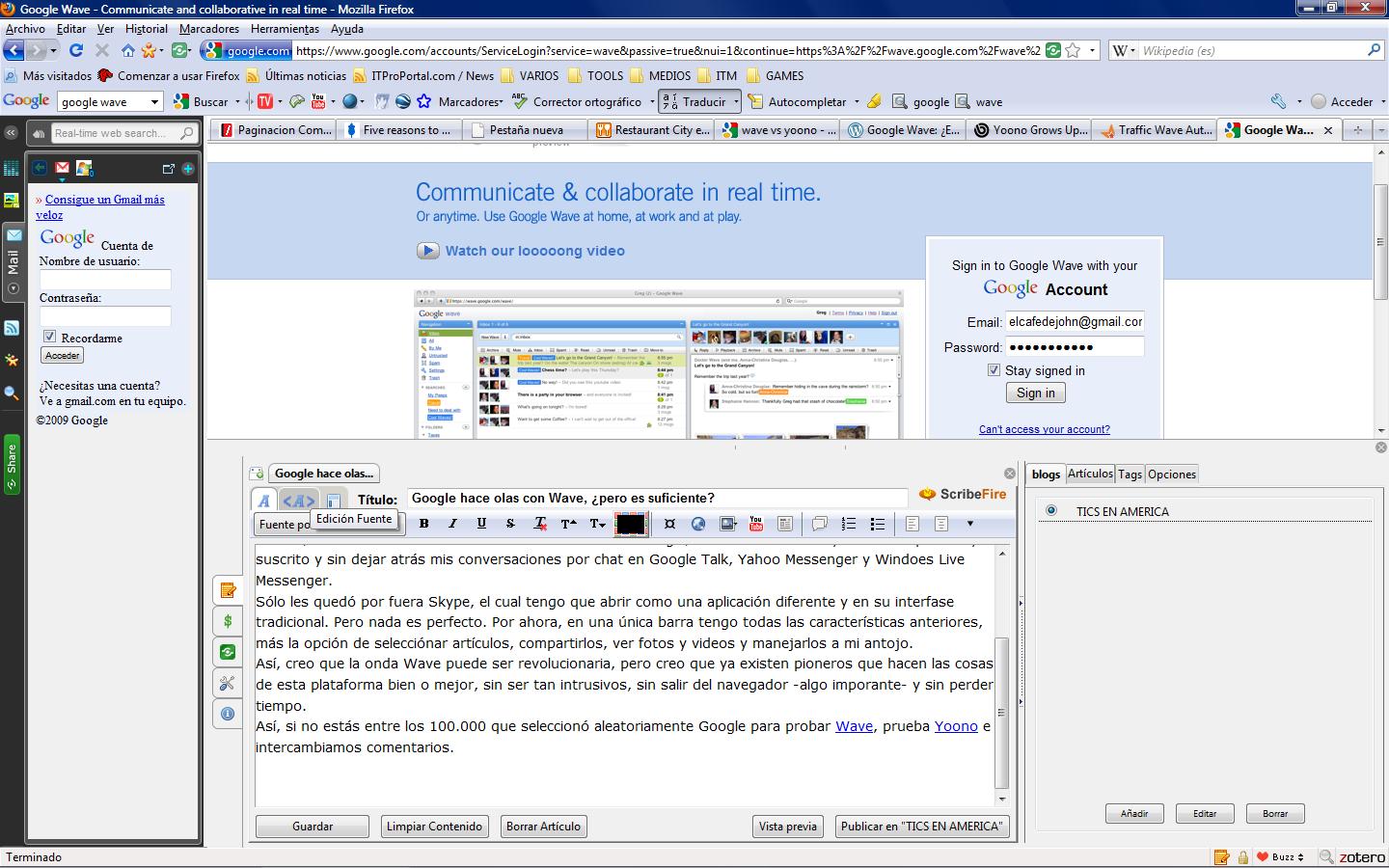The height and width of the screenshot is (868, 1389).
Task: Reload the current page
Action: pyautogui.click(x=76, y=50)
